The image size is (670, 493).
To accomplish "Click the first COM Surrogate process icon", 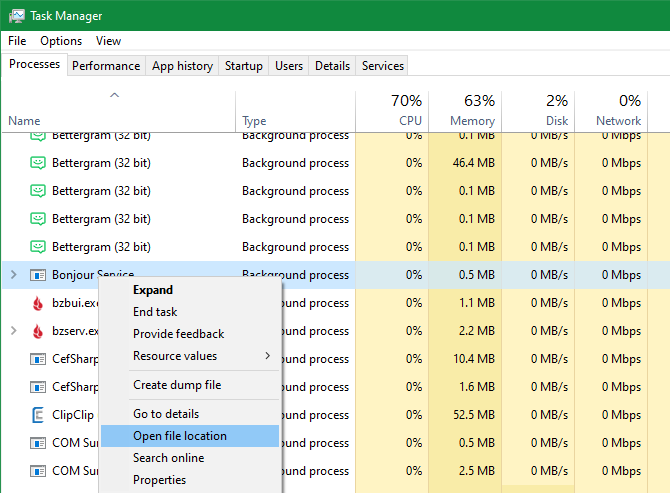I will click(x=38, y=443).
